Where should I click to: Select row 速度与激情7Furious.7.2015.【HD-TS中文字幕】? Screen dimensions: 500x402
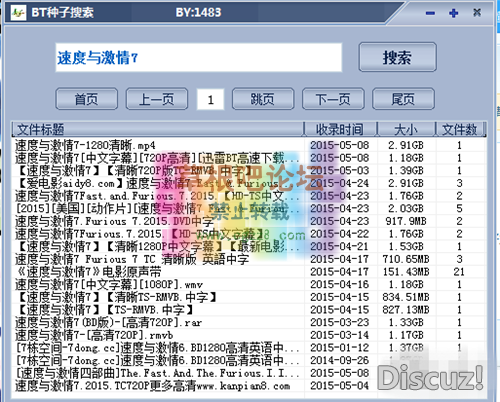[x=249, y=234]
